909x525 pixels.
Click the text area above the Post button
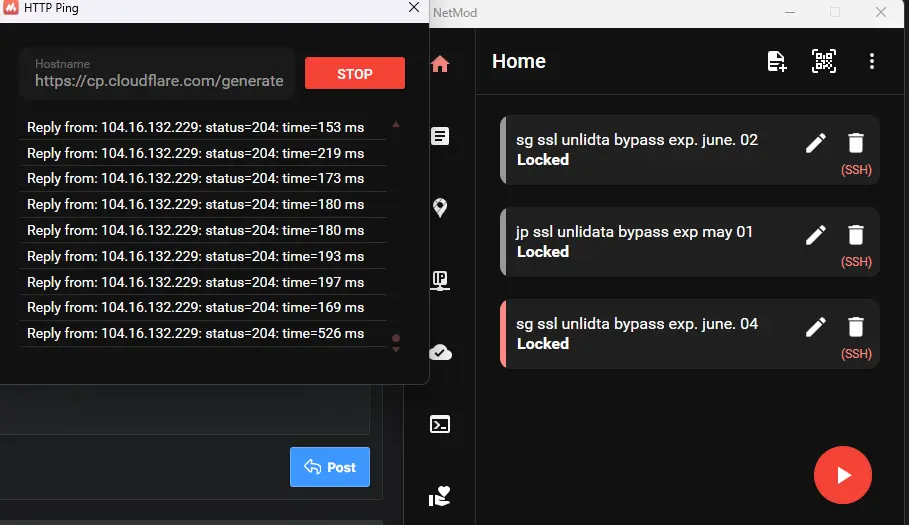pyautogui.click(x=184, y=409)
